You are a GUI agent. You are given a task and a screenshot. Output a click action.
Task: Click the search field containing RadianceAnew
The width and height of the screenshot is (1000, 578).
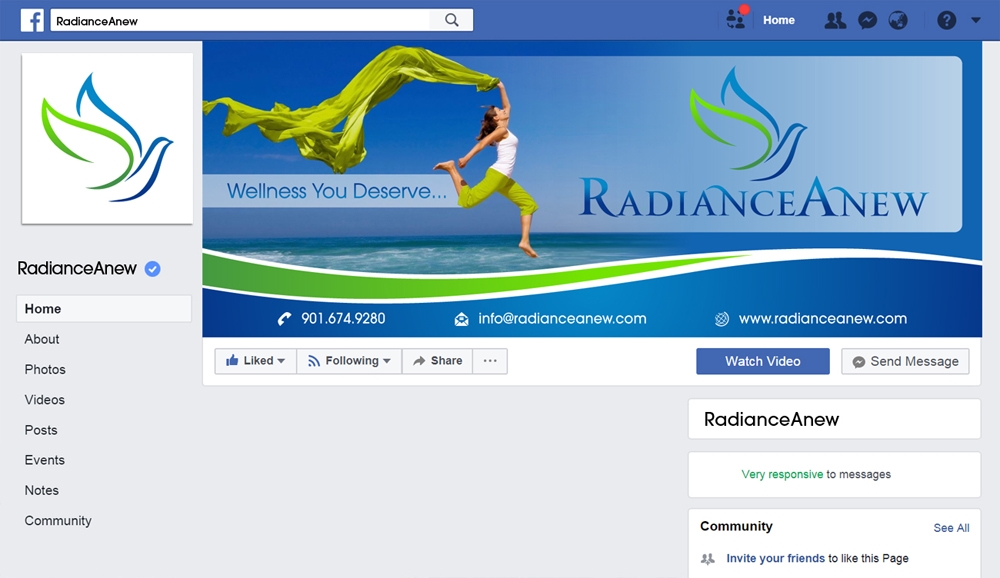[240, 20]
